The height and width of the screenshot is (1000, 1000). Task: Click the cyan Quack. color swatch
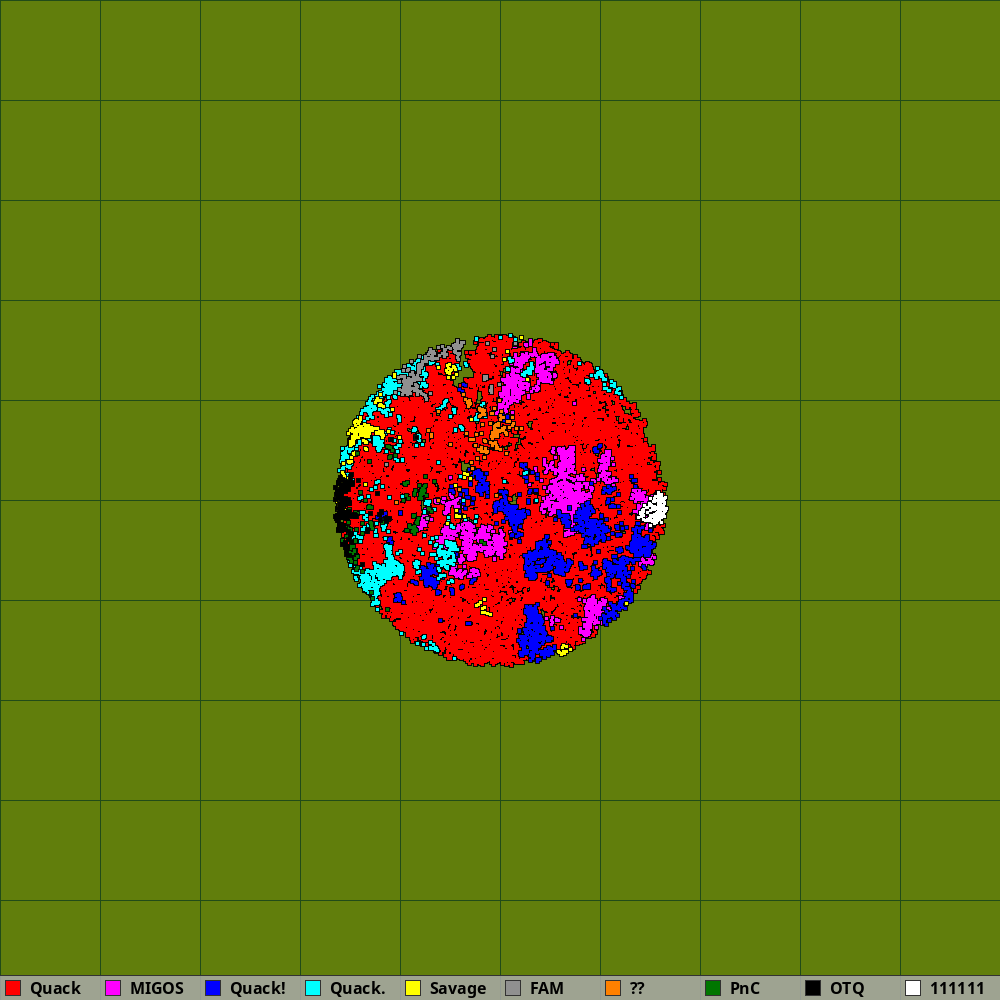[313, 988]
